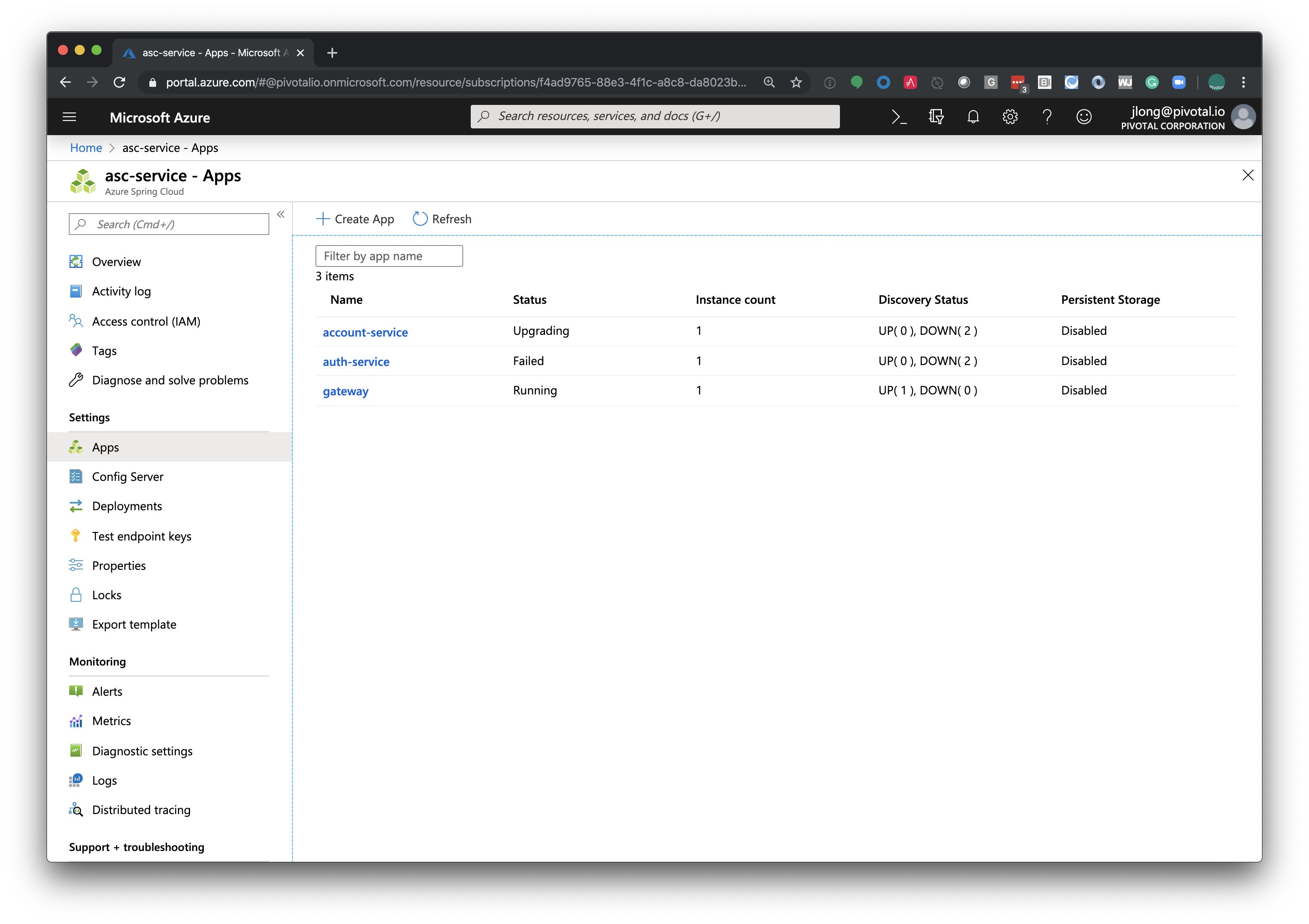Refresh the apps list
1309x924 pixels.
pos(442,219)
